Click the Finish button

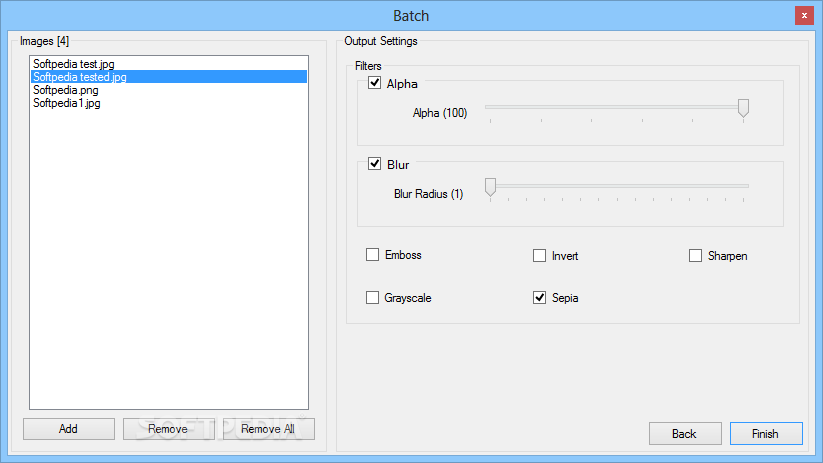(x=766, y=434)
